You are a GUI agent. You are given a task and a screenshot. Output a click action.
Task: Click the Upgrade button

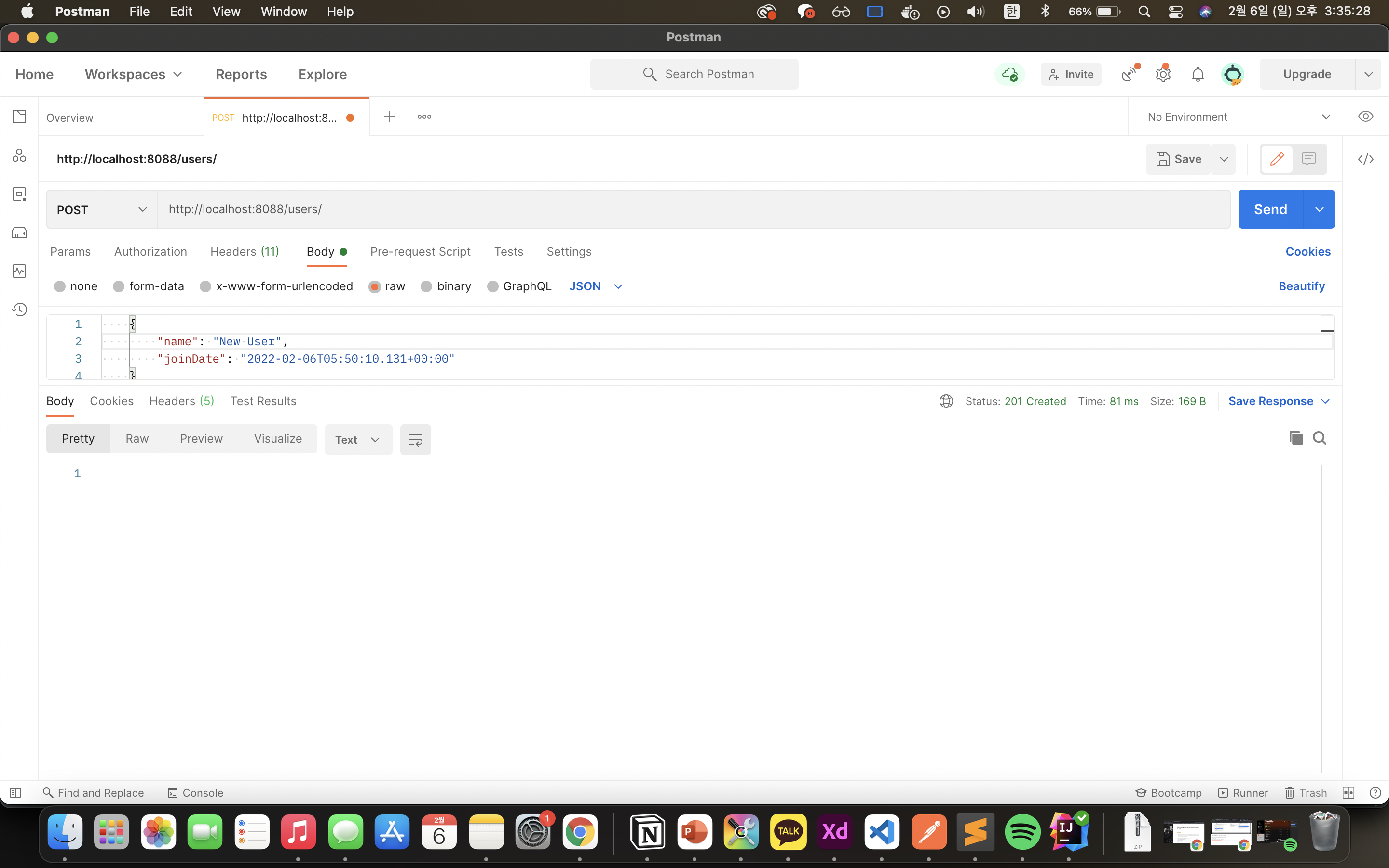(x=1307, y=74)
